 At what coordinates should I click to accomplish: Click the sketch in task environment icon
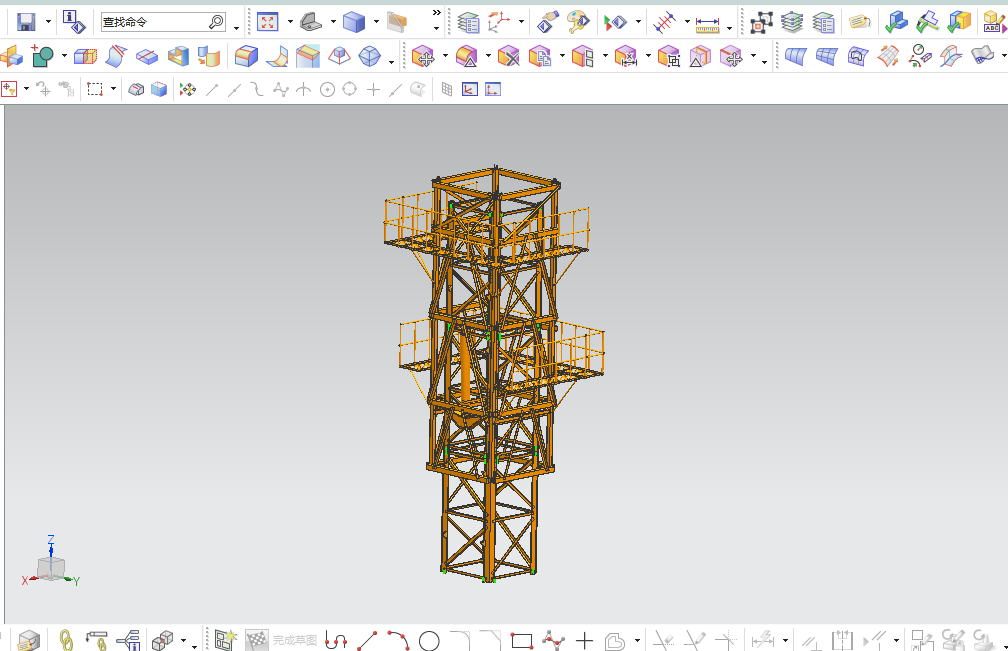tap(226, 640)
